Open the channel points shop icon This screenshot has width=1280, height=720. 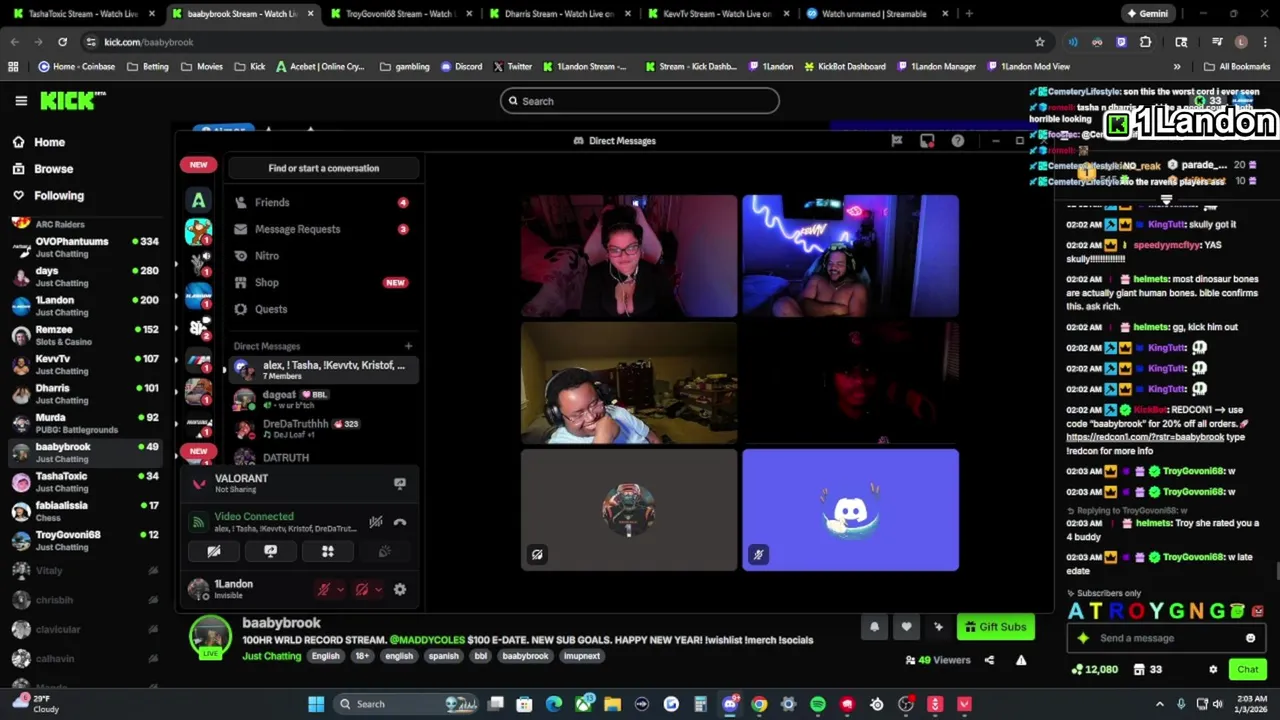click(1139, 670)
